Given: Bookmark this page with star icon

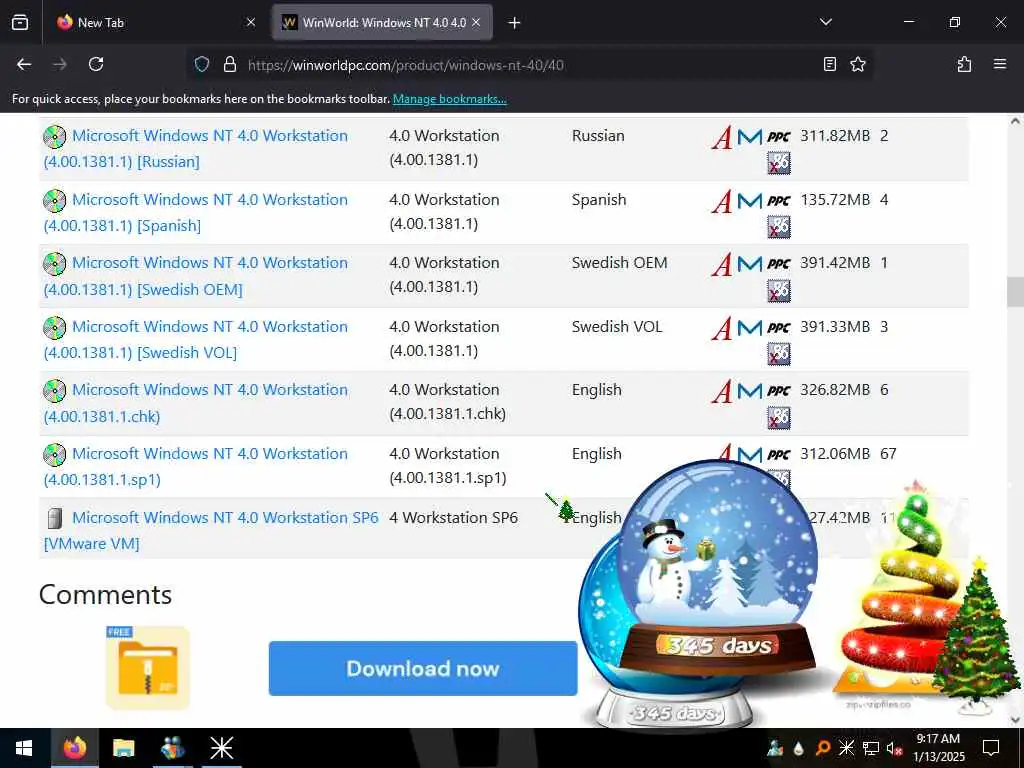Looking at the screenshot, I should (x=857, y=64).
